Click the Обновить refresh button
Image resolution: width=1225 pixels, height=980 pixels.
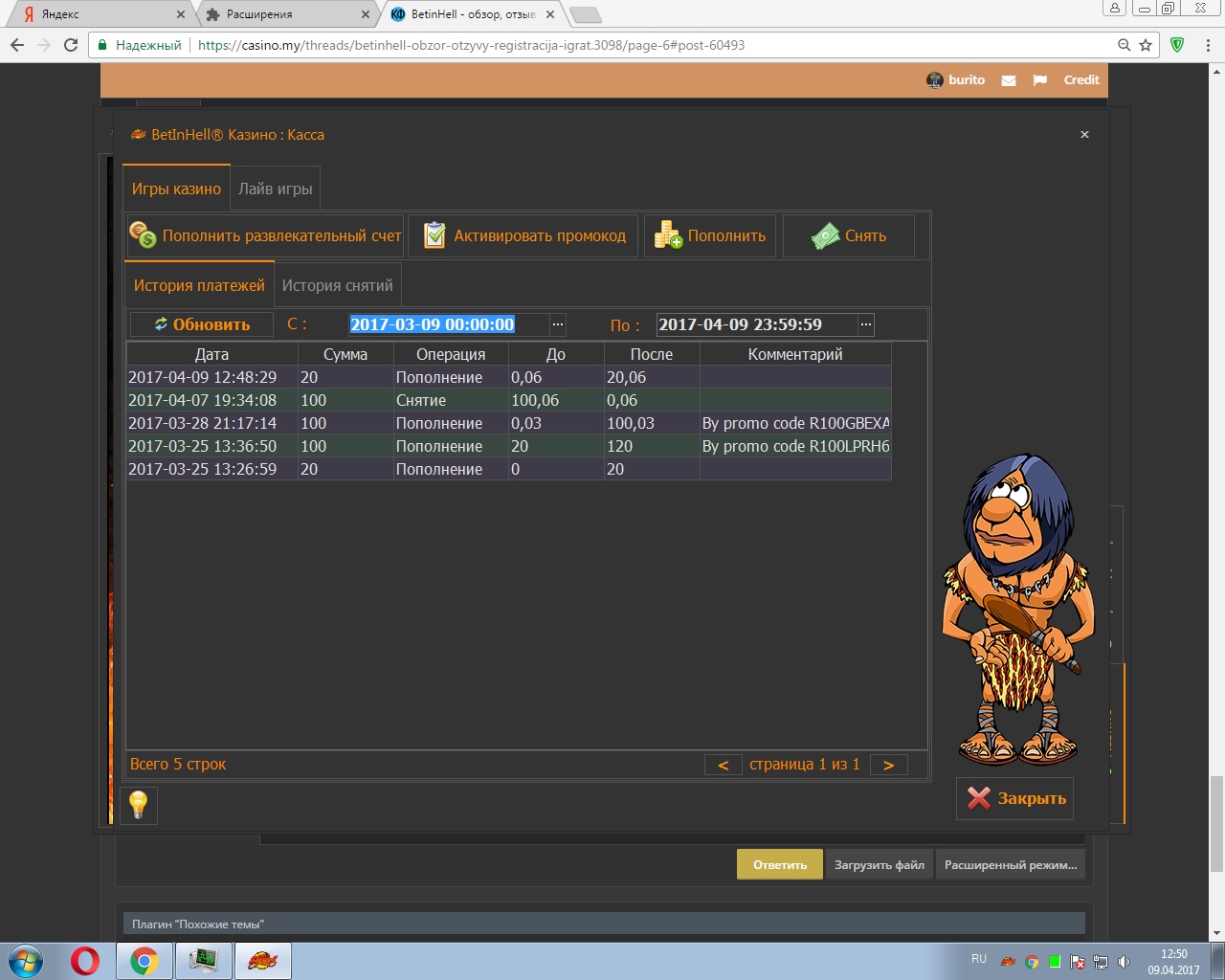pyautogui.click(x=202, y=324)
